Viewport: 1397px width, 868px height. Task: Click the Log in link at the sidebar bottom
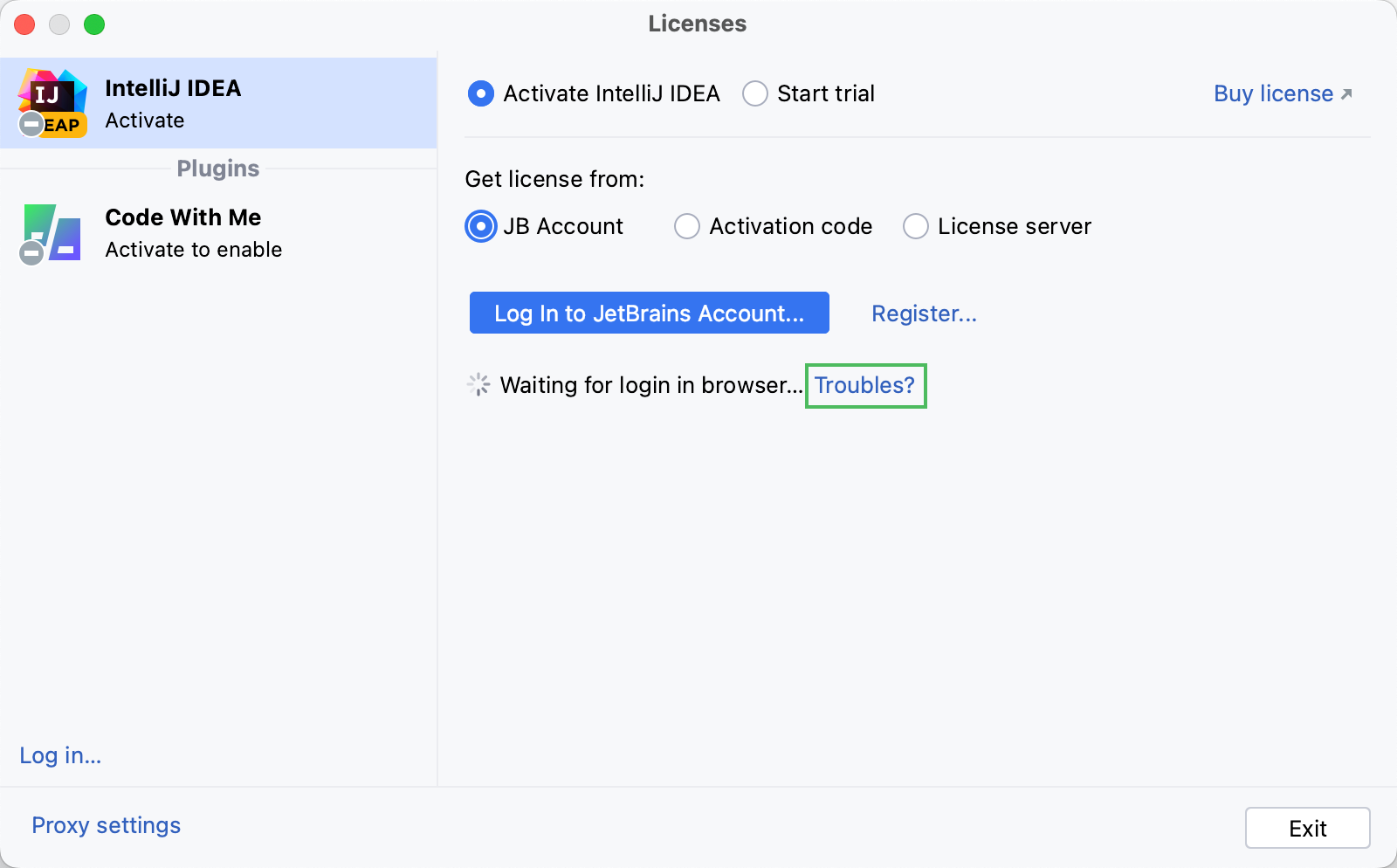coord(59,755)
